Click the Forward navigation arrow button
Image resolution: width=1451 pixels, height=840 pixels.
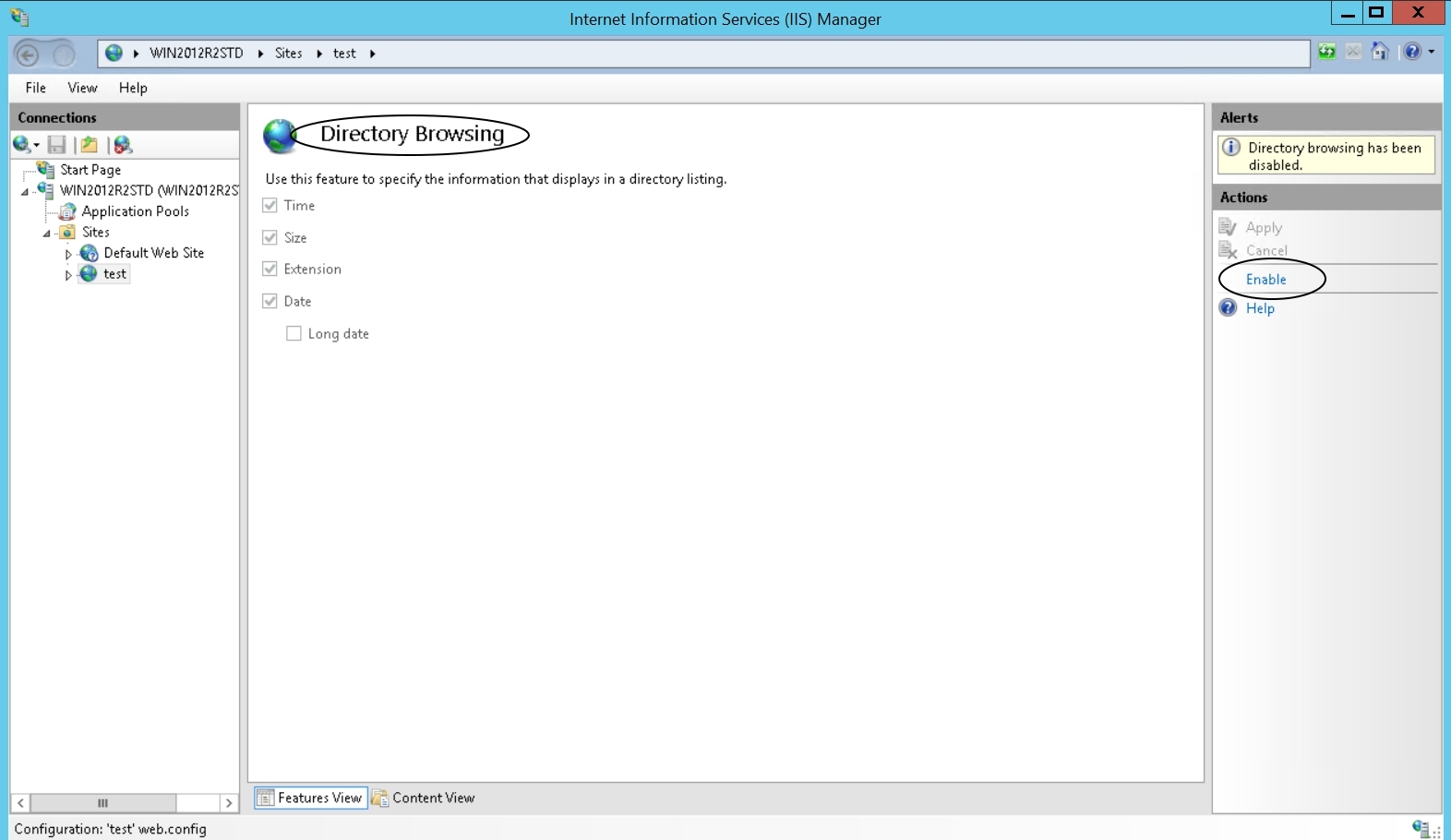click(x=64, y=54)
